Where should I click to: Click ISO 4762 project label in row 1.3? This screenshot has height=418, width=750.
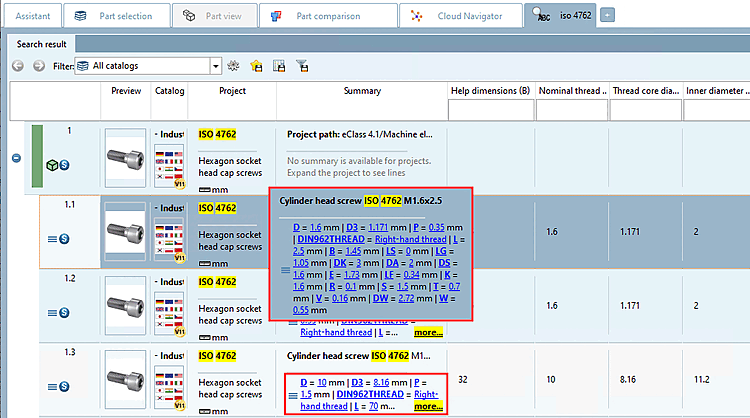(x=217, y=356)
